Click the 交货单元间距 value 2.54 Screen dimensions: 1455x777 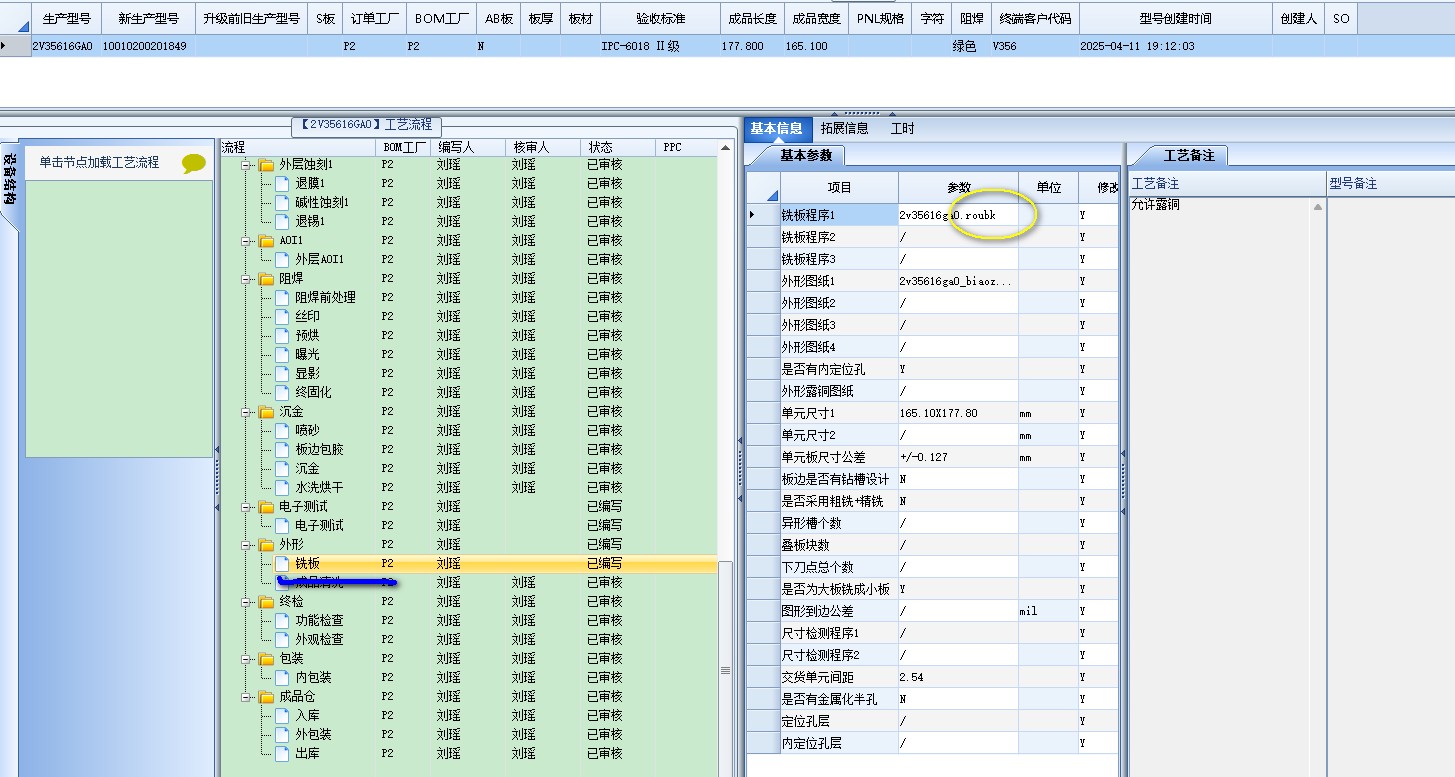point(958,677)
